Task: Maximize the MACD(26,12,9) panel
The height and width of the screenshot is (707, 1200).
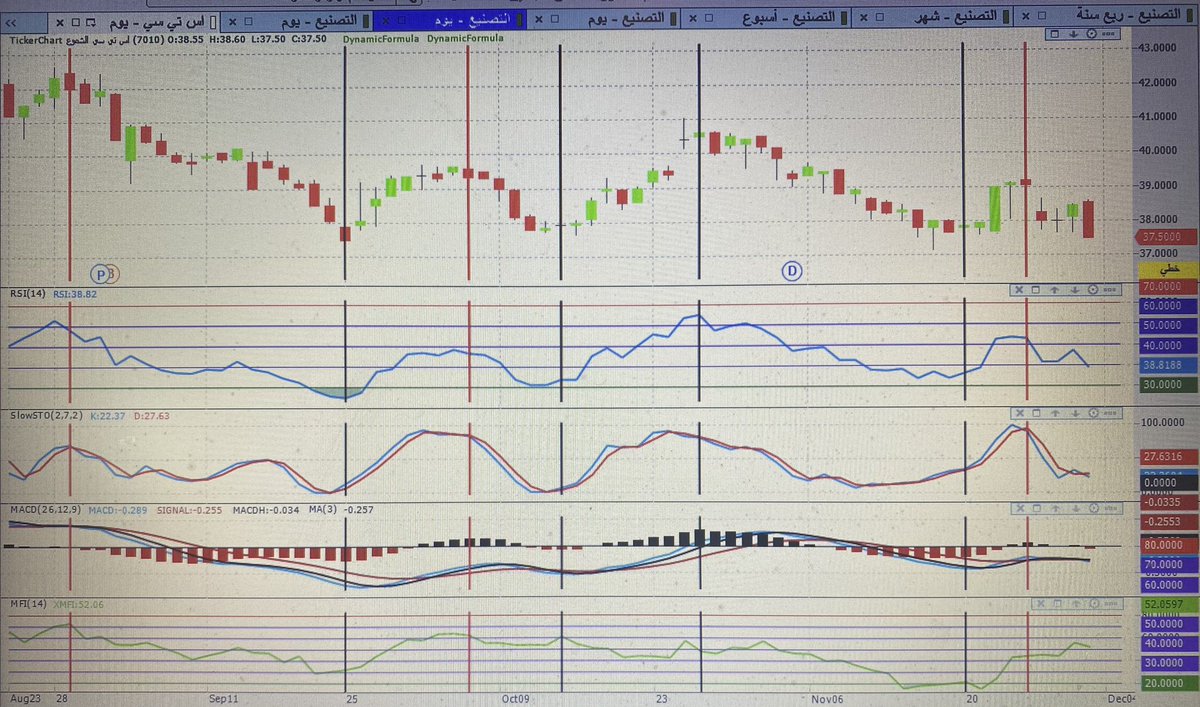Action: coord(1037,508)
